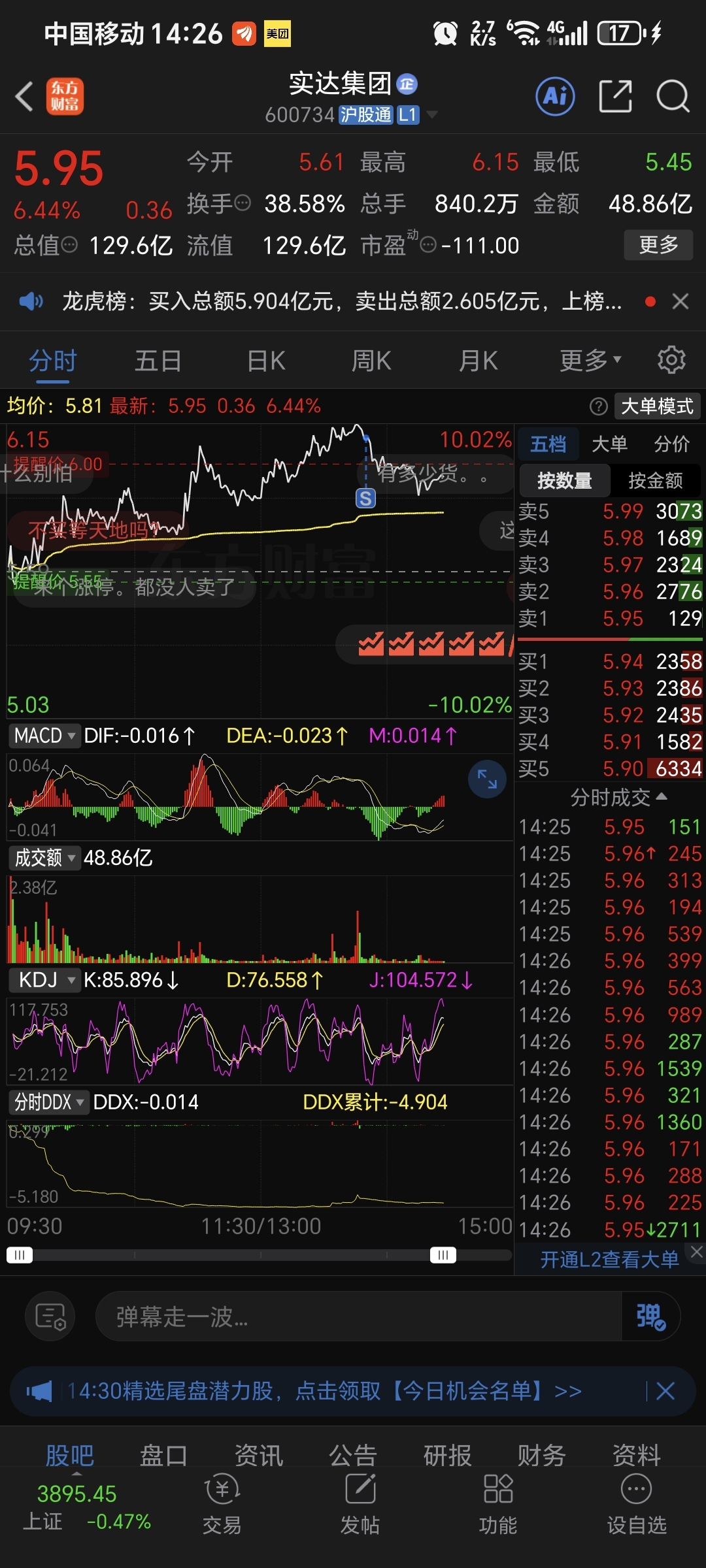This screenshot has width=706, height=1568.
Task: Tap the info icon next to 市盈
Action: coord(428,246)
